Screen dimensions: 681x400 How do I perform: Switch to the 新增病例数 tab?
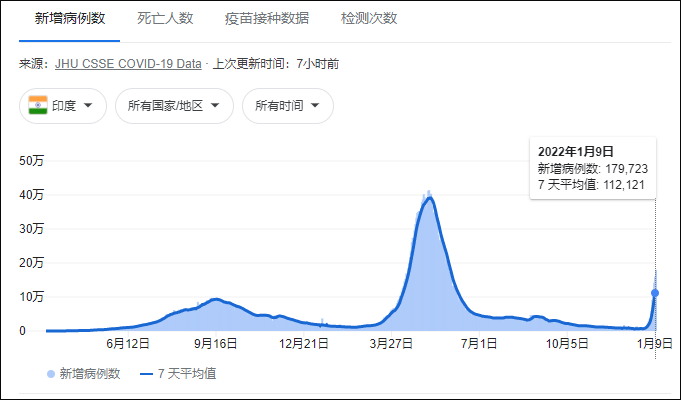[x=70, y=18]
